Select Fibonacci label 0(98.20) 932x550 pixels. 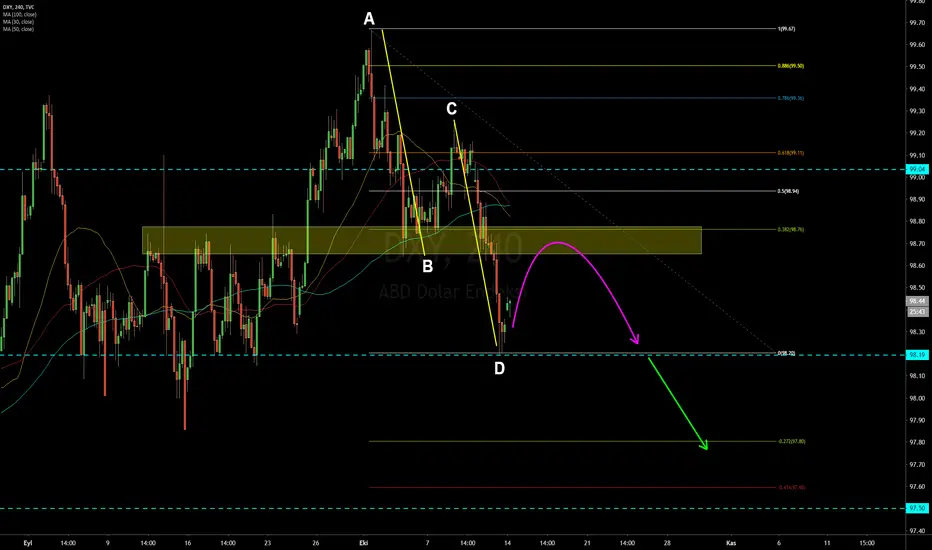[x=786, y=353]
